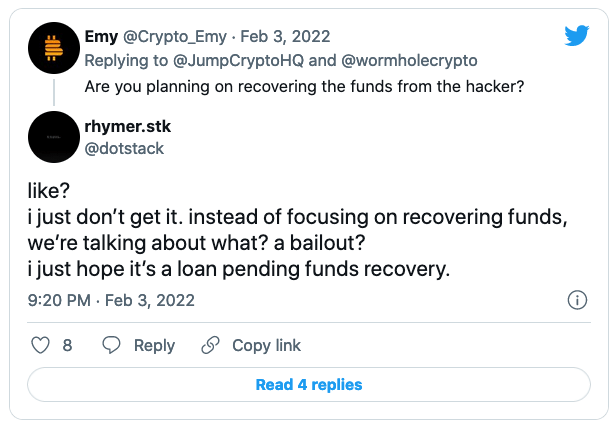
Task: Like the tweet with heart icon
Action: pos(40,345)
